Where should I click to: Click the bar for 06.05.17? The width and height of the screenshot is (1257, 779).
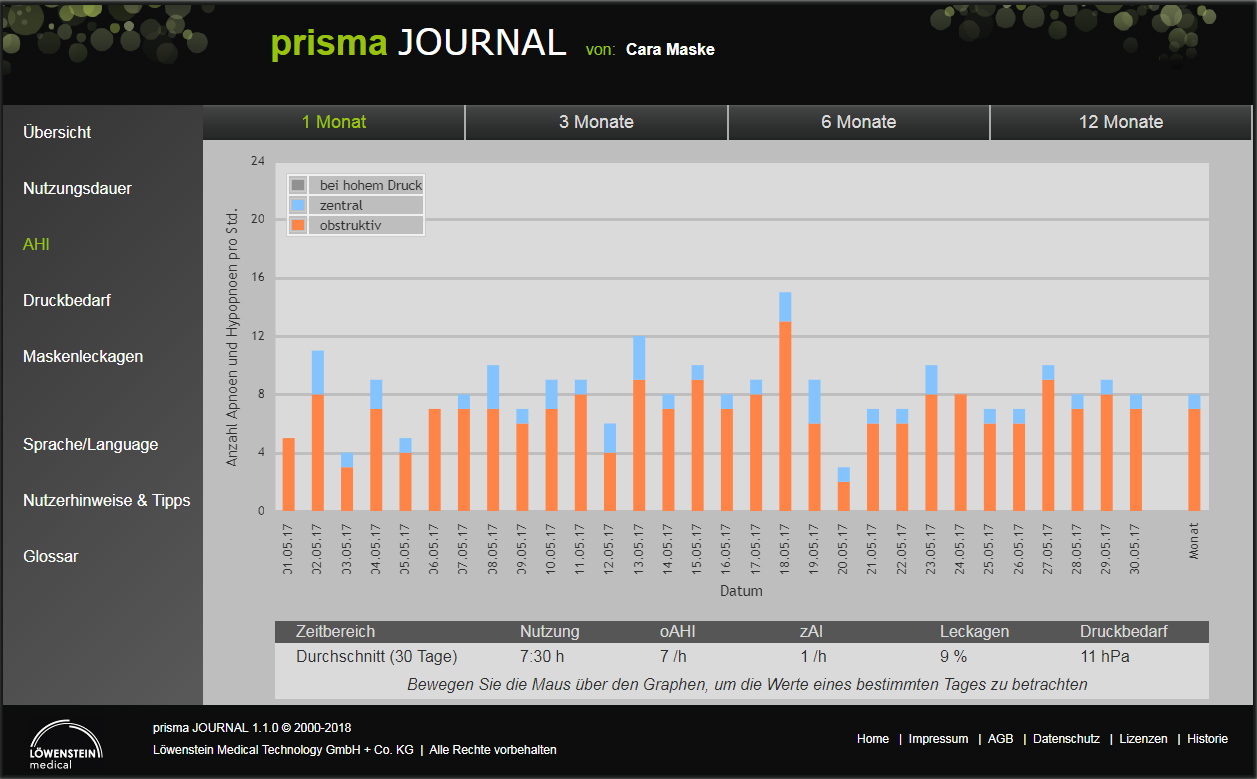[435, 460]
